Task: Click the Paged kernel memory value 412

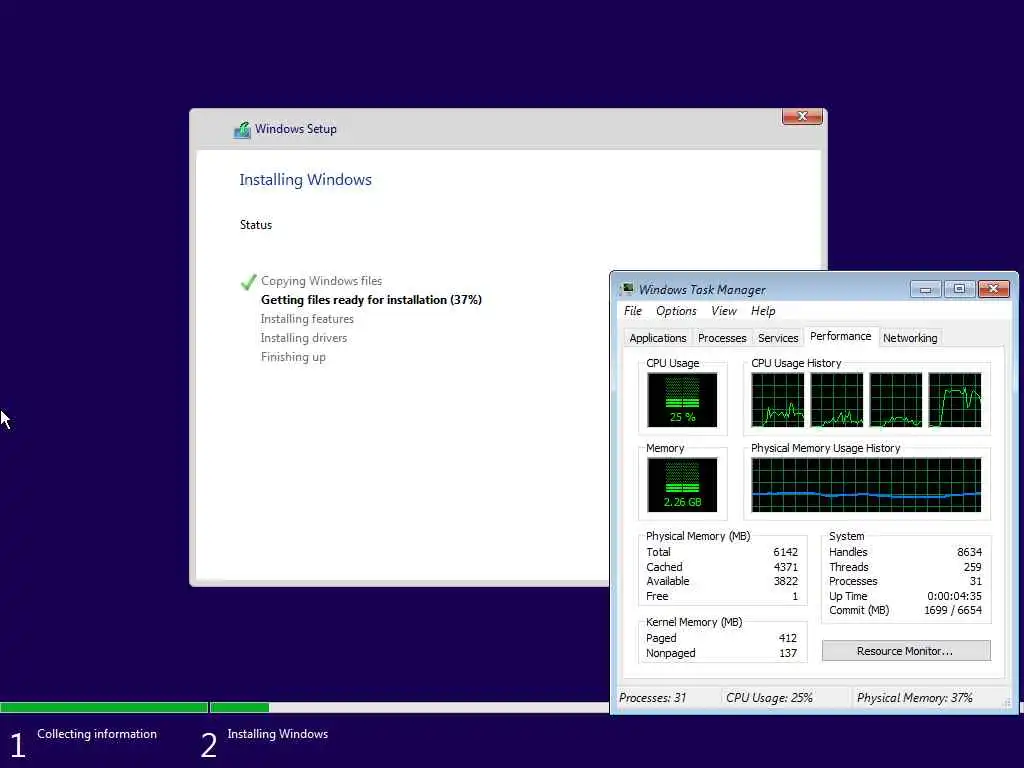Action: tap(788, 638)
